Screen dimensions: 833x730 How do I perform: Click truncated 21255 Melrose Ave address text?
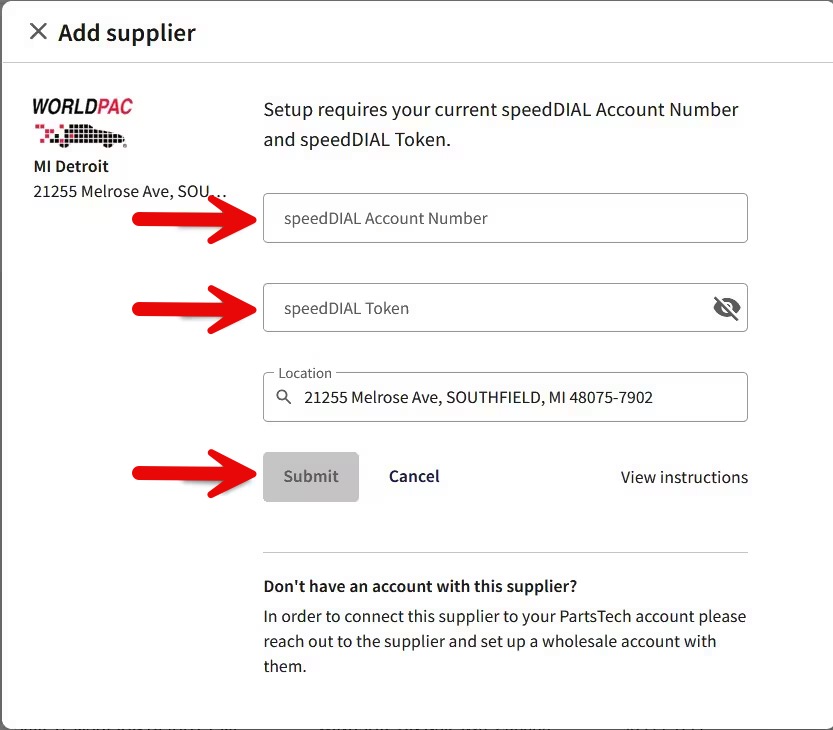[x=130, y=191]
